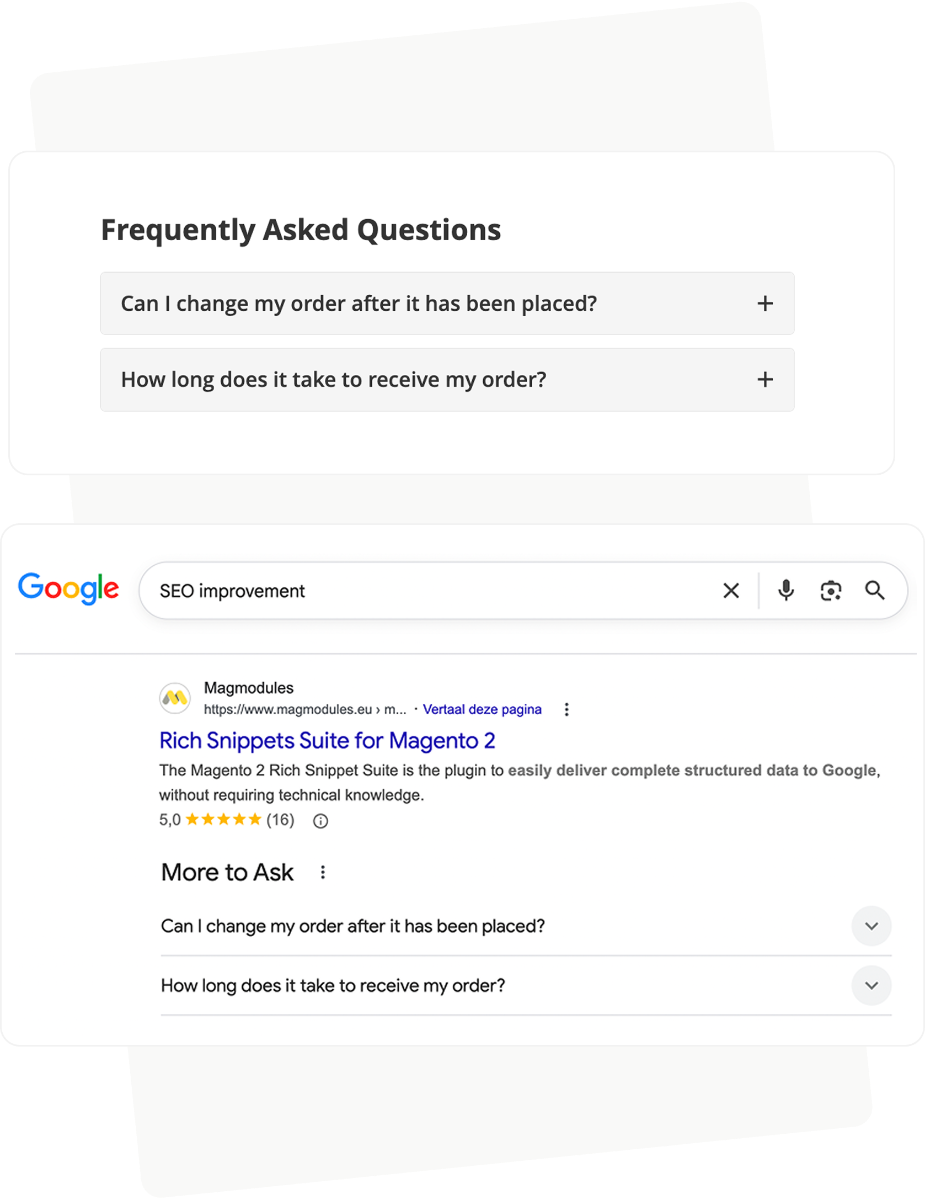Click the More to Ask section heading

226,871
